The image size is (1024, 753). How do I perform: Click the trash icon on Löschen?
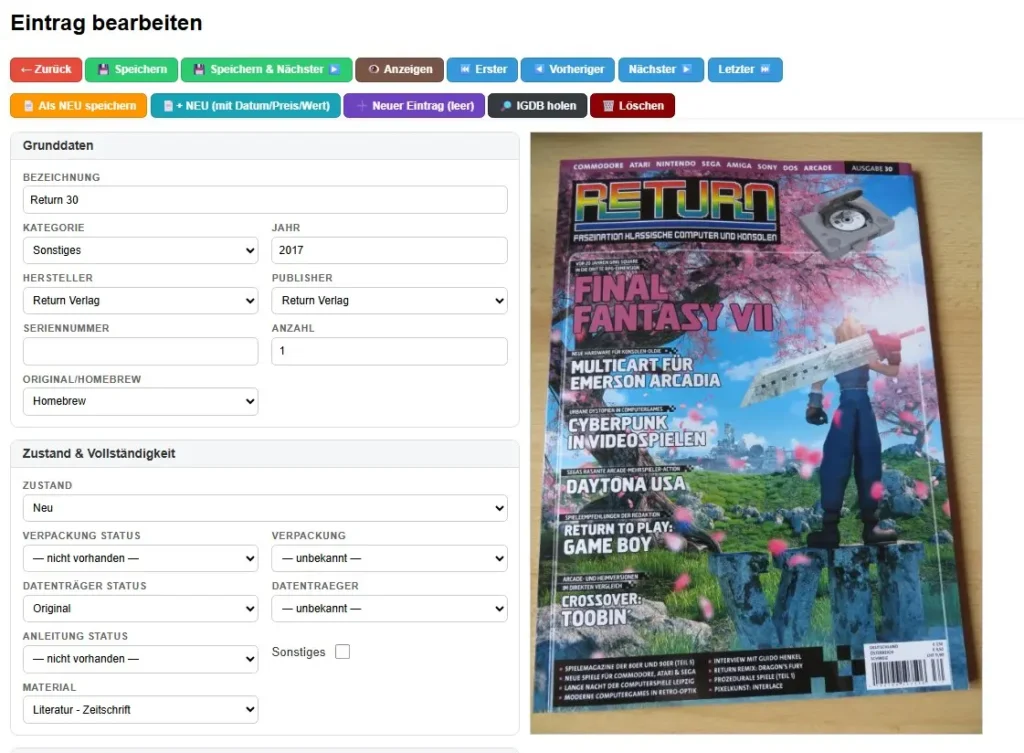tap(608, 106)
